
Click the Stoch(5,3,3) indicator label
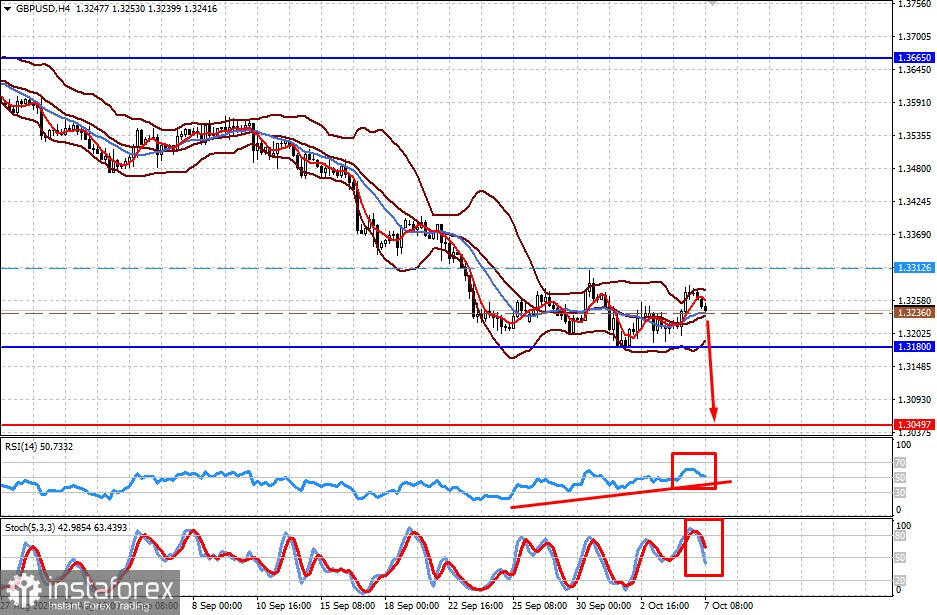coord(66,528)
